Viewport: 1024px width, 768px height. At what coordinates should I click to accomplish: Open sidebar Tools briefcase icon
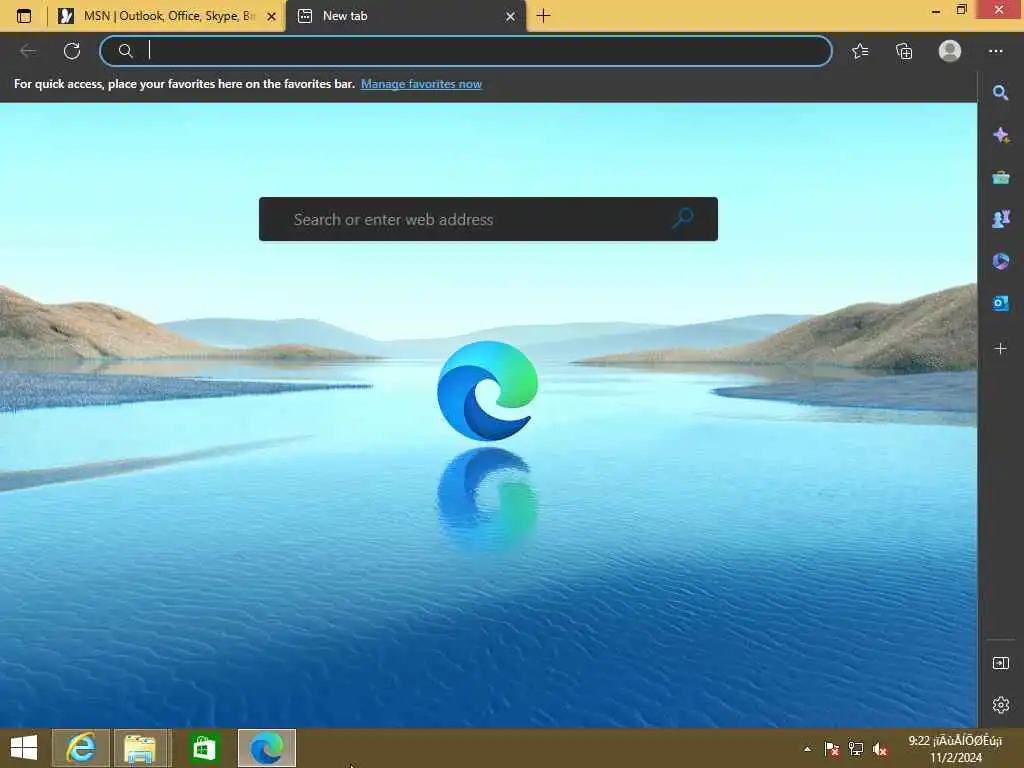pyautogui.click(x=1000, y=177)
